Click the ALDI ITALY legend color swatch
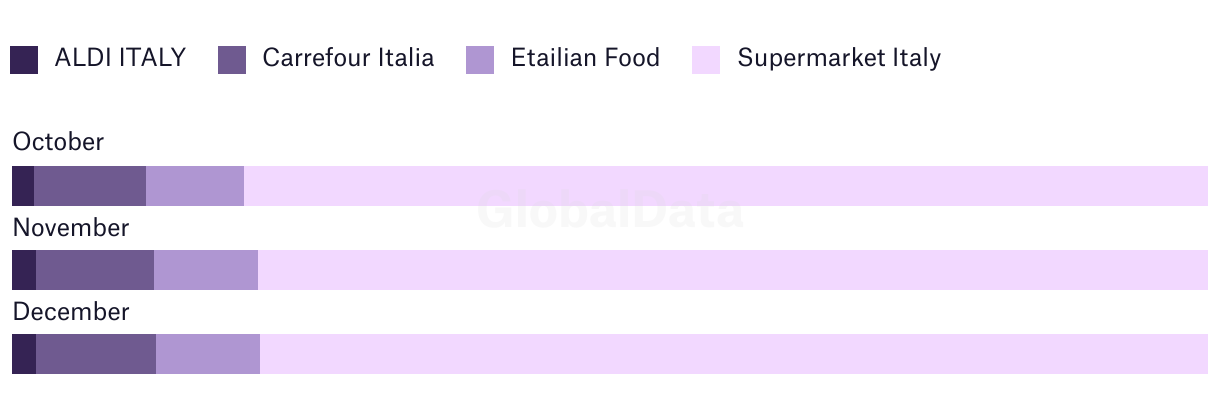The height and width of the screenshot is (418, 1220). (24, 60)
